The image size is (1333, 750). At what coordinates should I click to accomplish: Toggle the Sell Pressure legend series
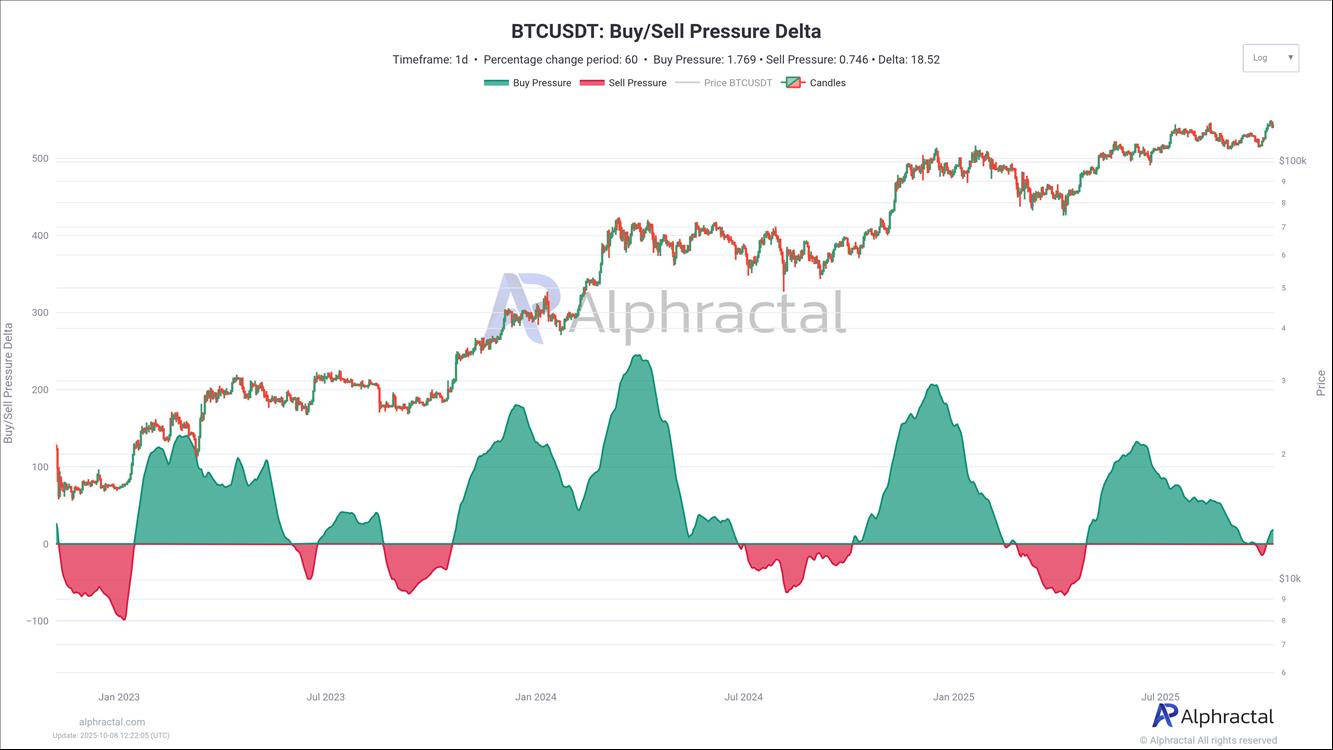[x=637, y=83]
